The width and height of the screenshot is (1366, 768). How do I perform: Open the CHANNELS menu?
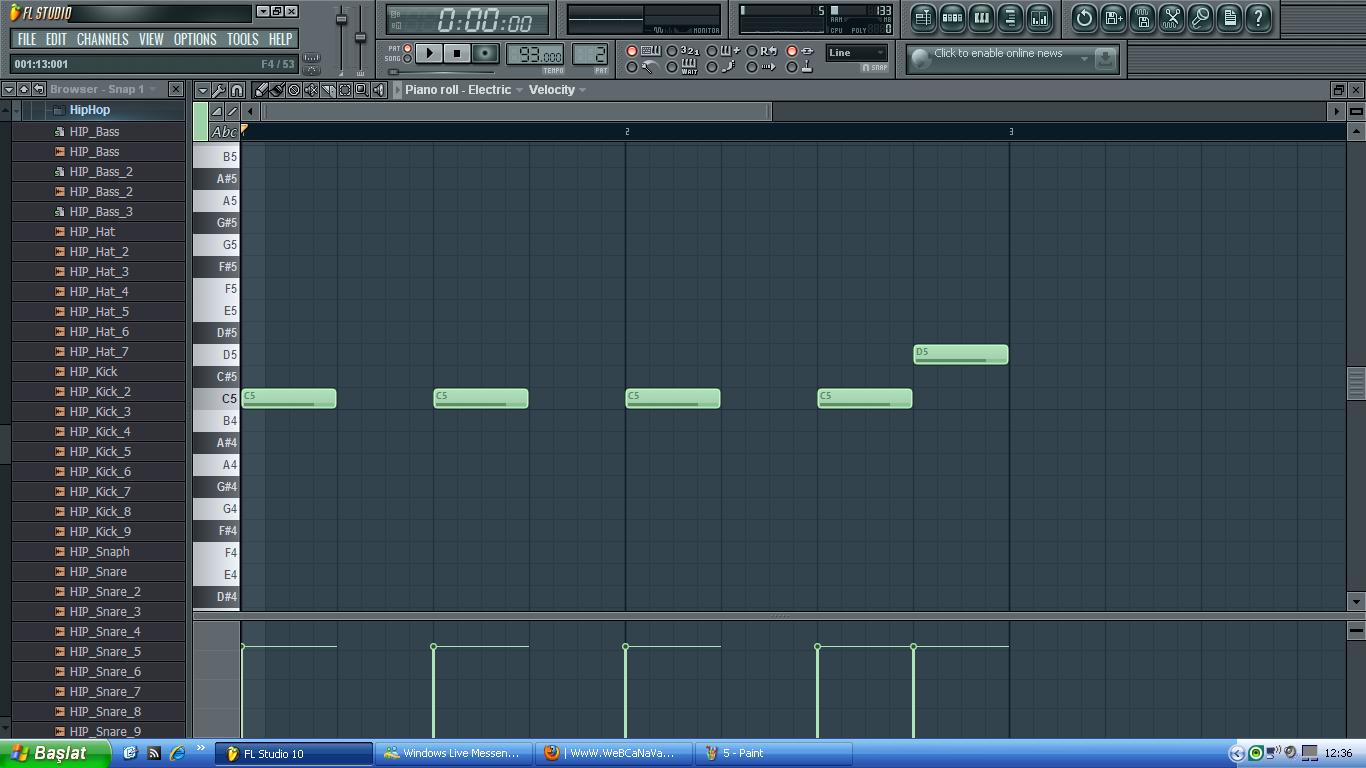pyautogui.click(x=102, y=39)
